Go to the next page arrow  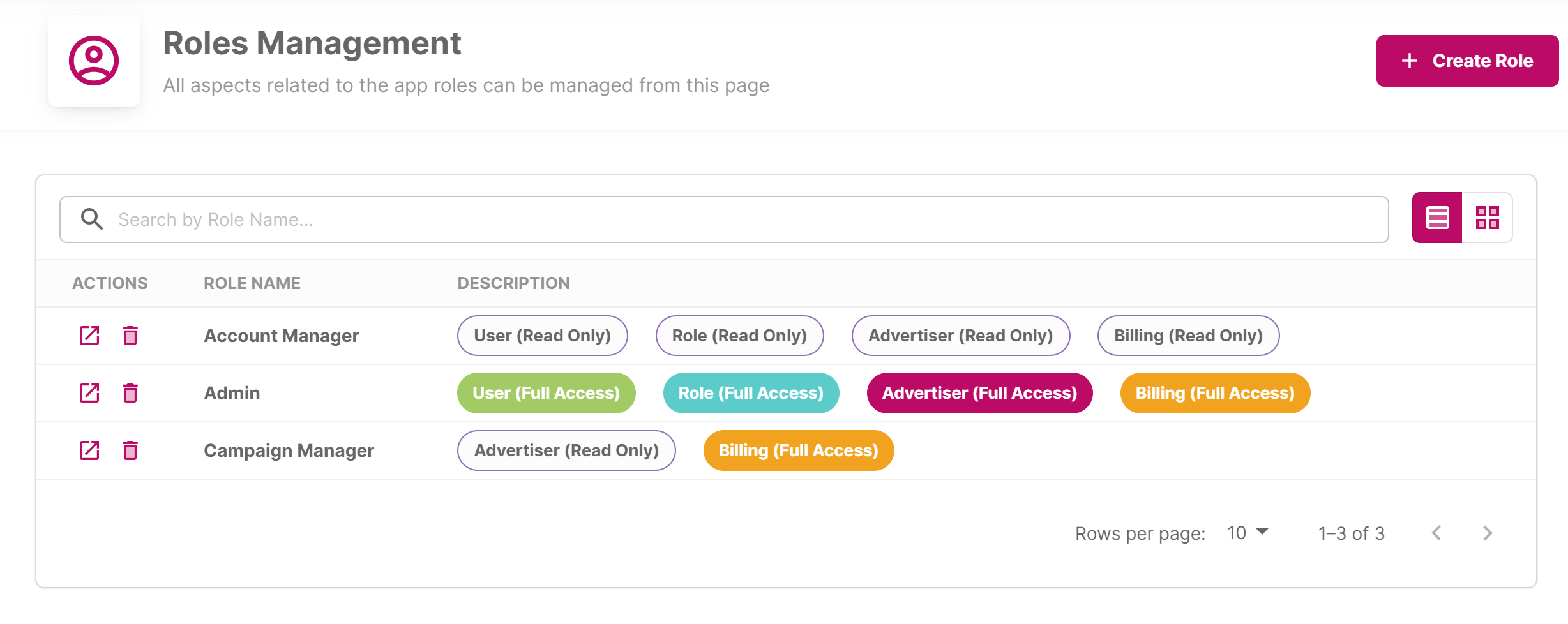click(1488, 533)
